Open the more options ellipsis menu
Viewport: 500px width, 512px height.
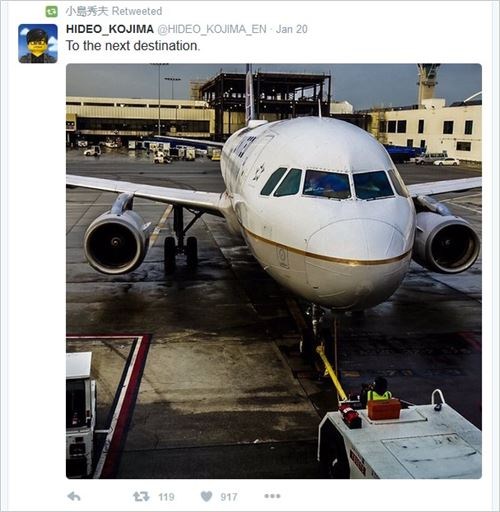[272, 496]
